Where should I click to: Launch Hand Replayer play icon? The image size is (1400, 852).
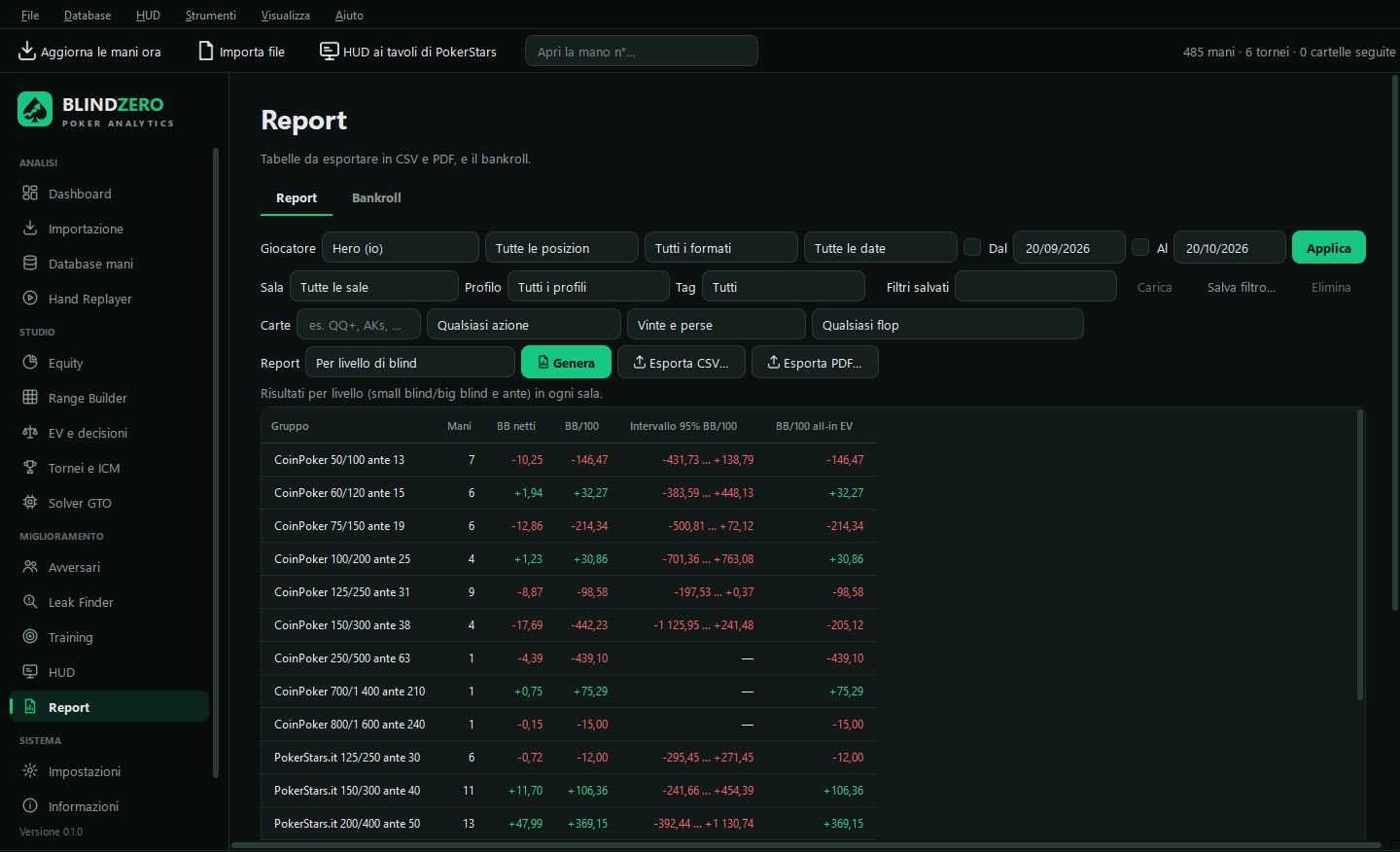(x=30, y=299)
